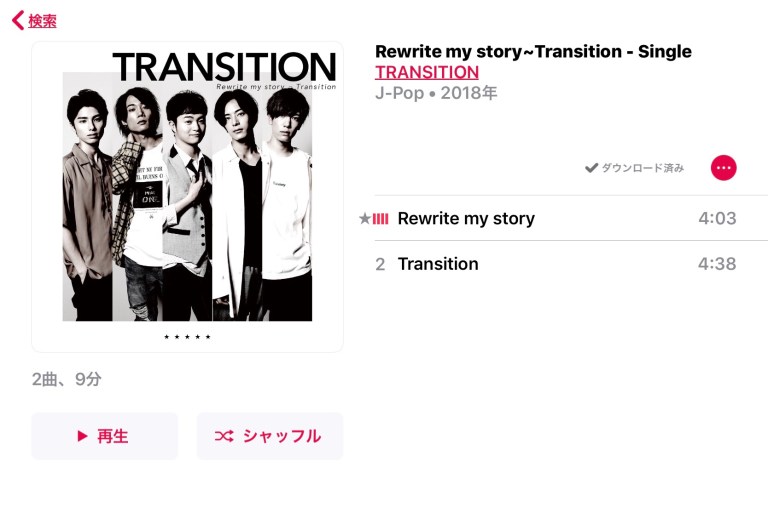This screenshot has height=524, width=768.
Task: Tap the 4:03 duration
Action: 716,219
